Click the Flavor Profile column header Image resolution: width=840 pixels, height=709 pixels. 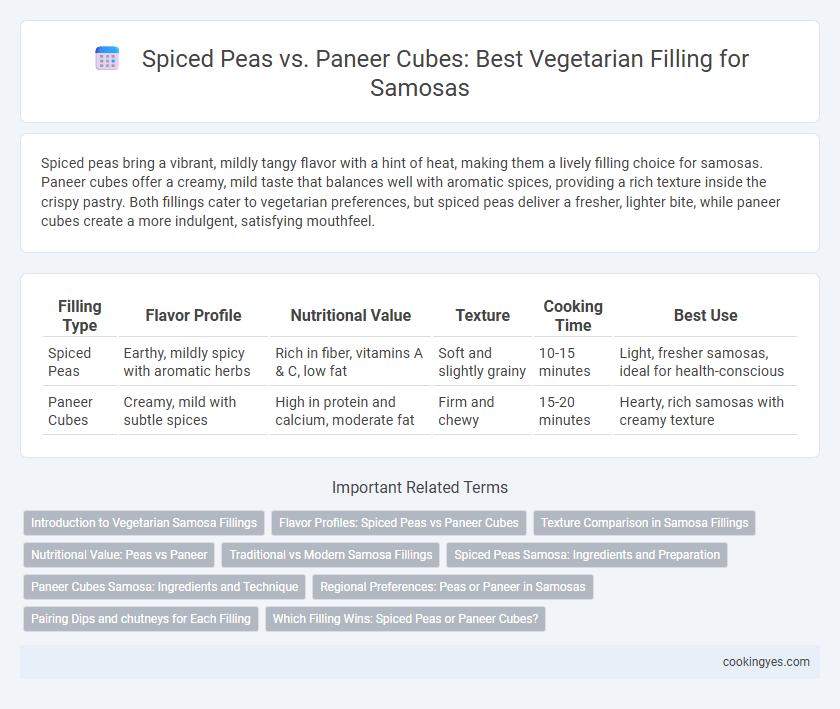[x=193, y=316]
